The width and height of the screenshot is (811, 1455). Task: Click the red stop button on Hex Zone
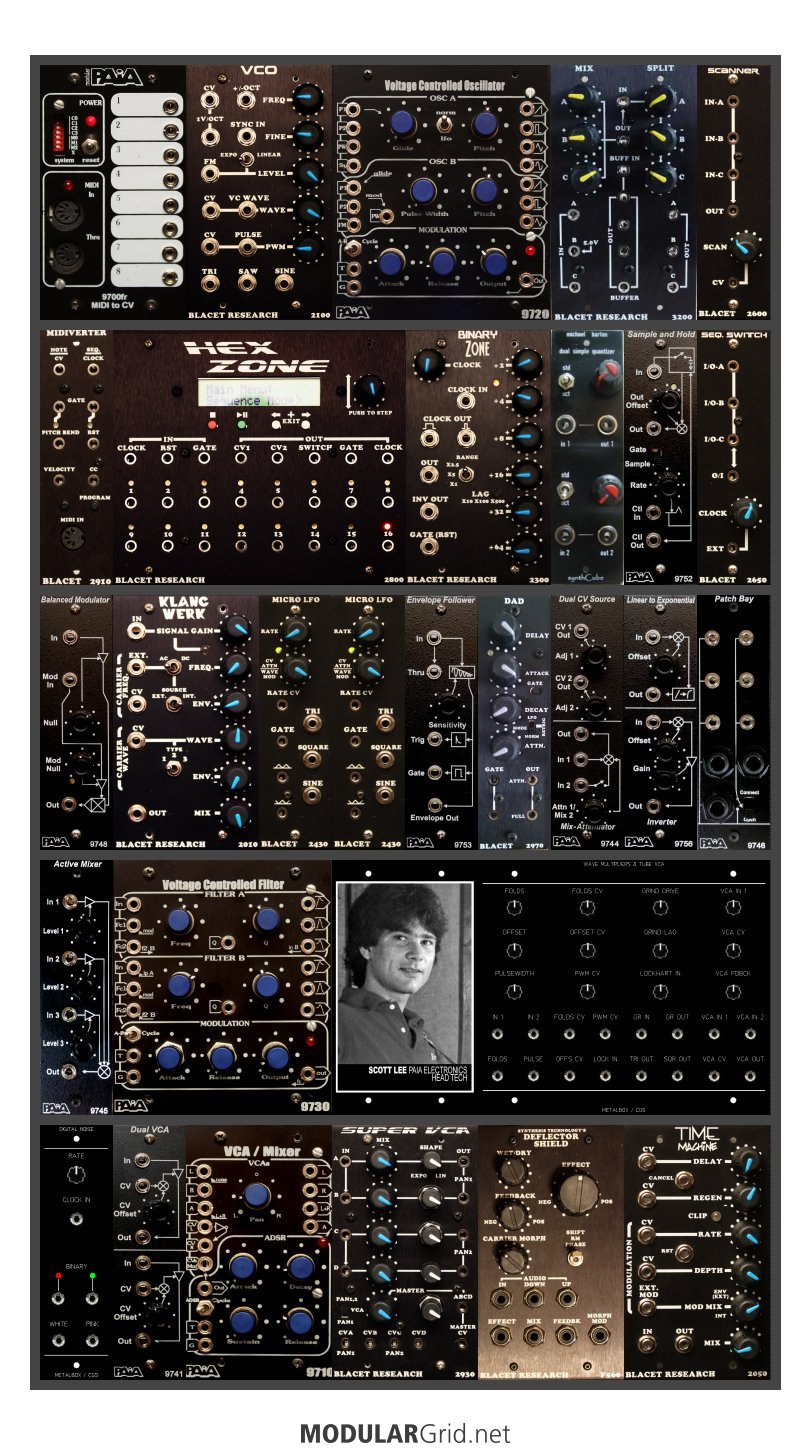point(213,424)
